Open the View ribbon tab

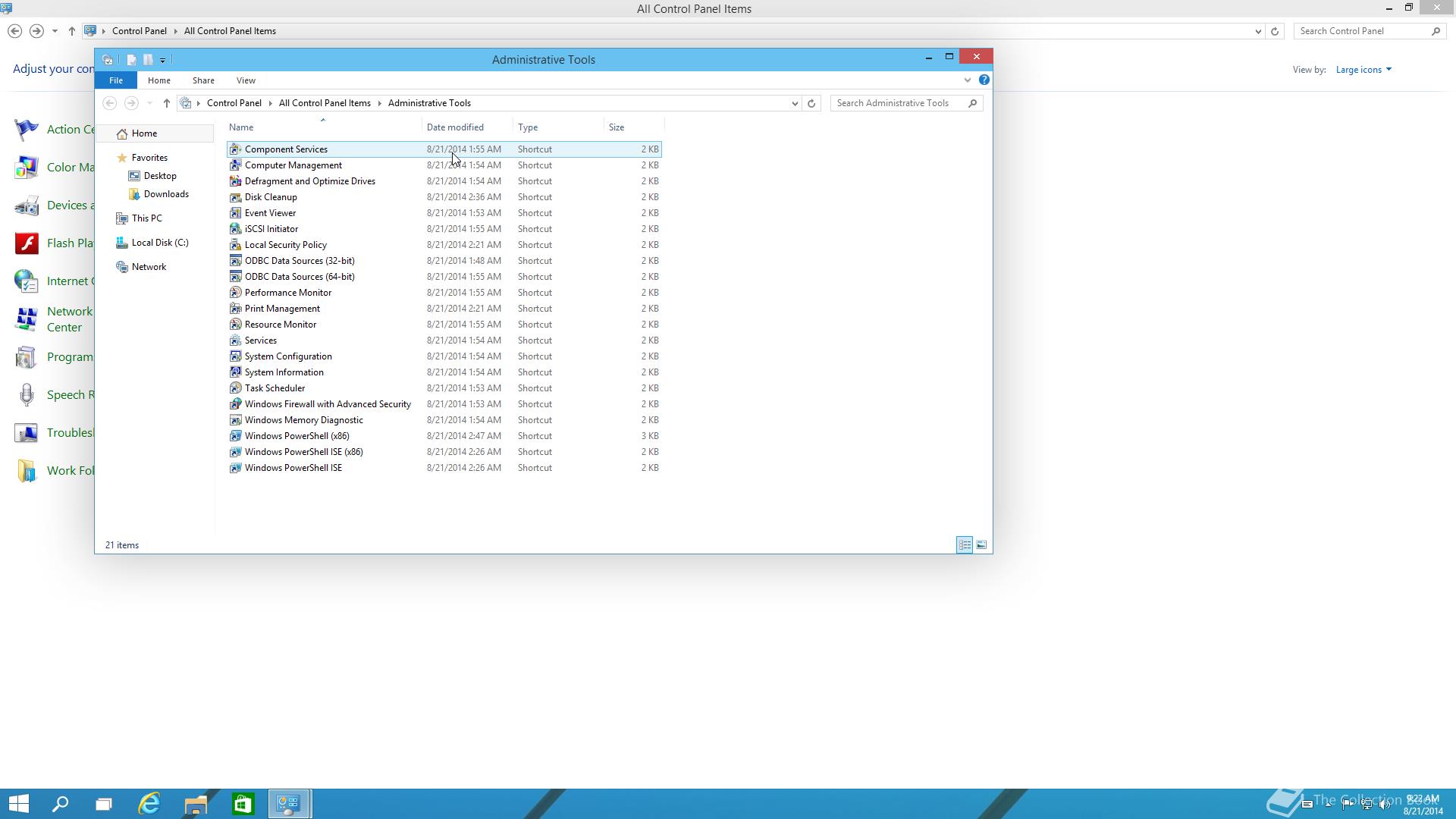[246, 80]
